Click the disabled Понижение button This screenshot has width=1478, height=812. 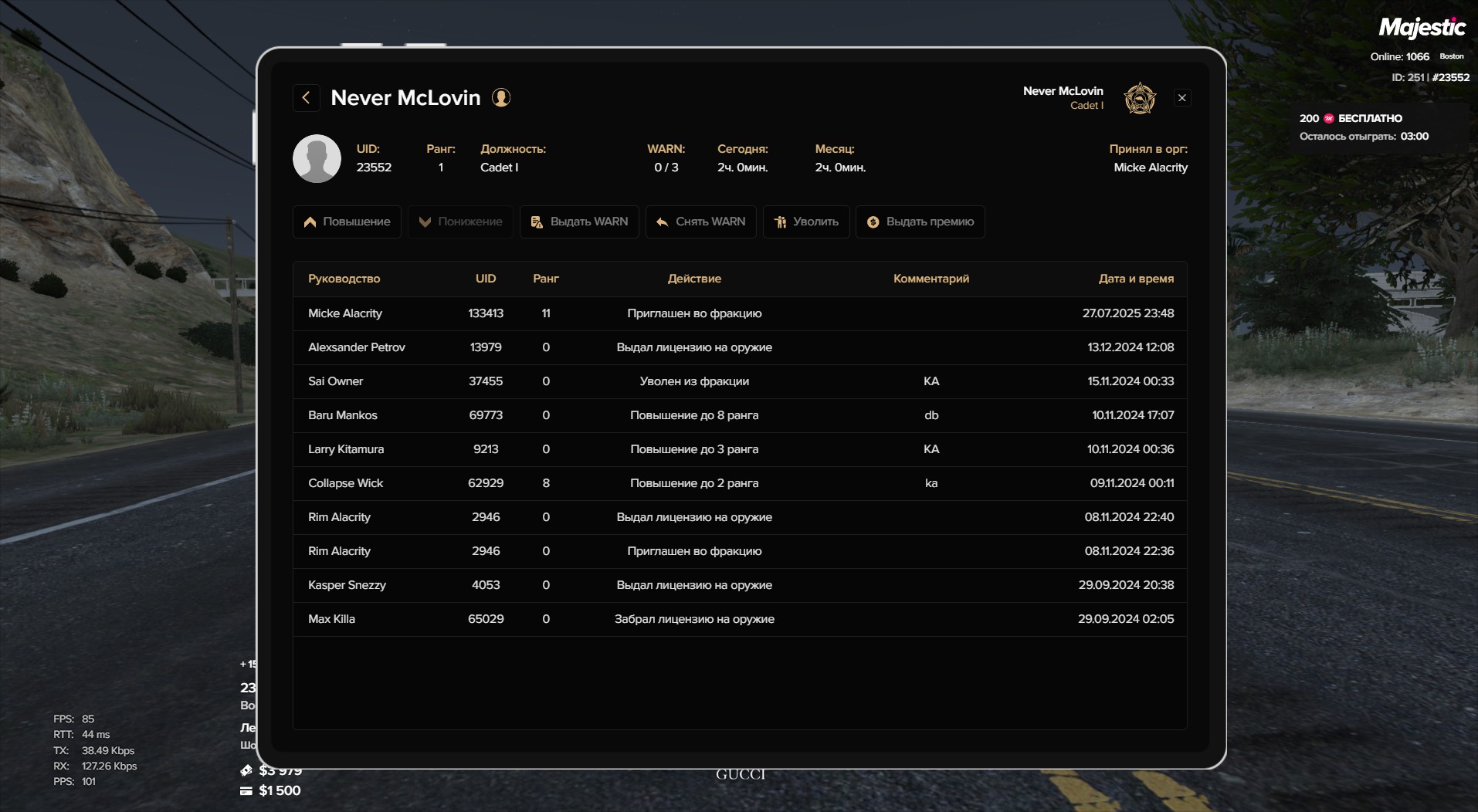(460, 222)
